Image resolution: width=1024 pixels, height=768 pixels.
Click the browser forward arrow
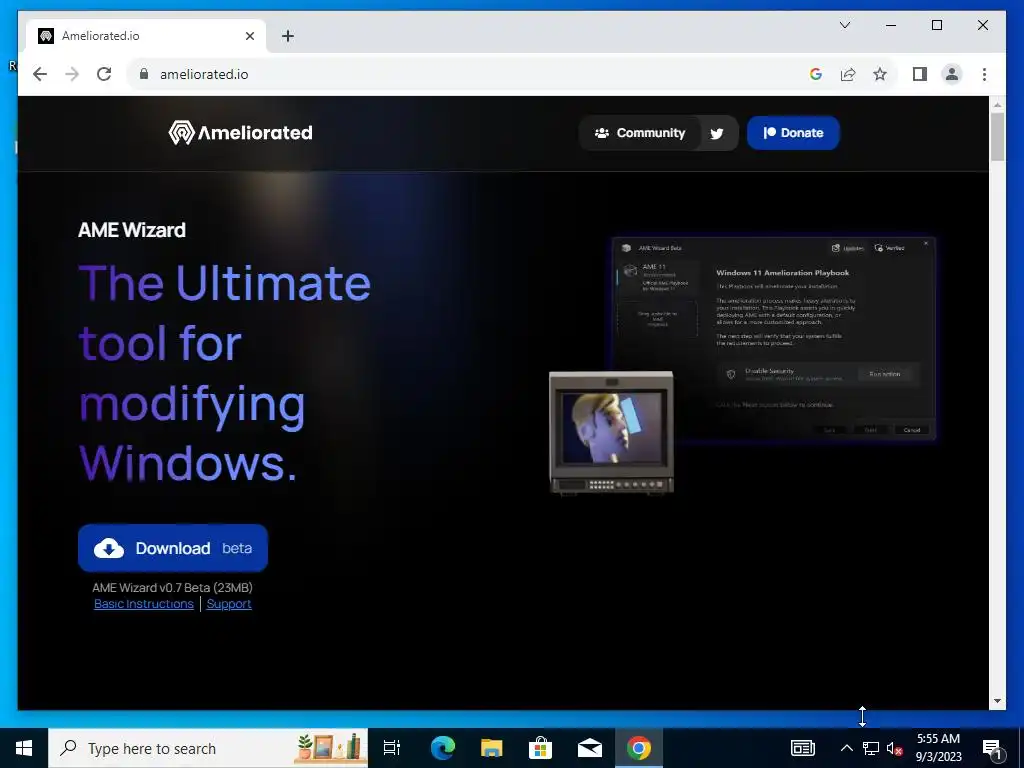[72, 74]
